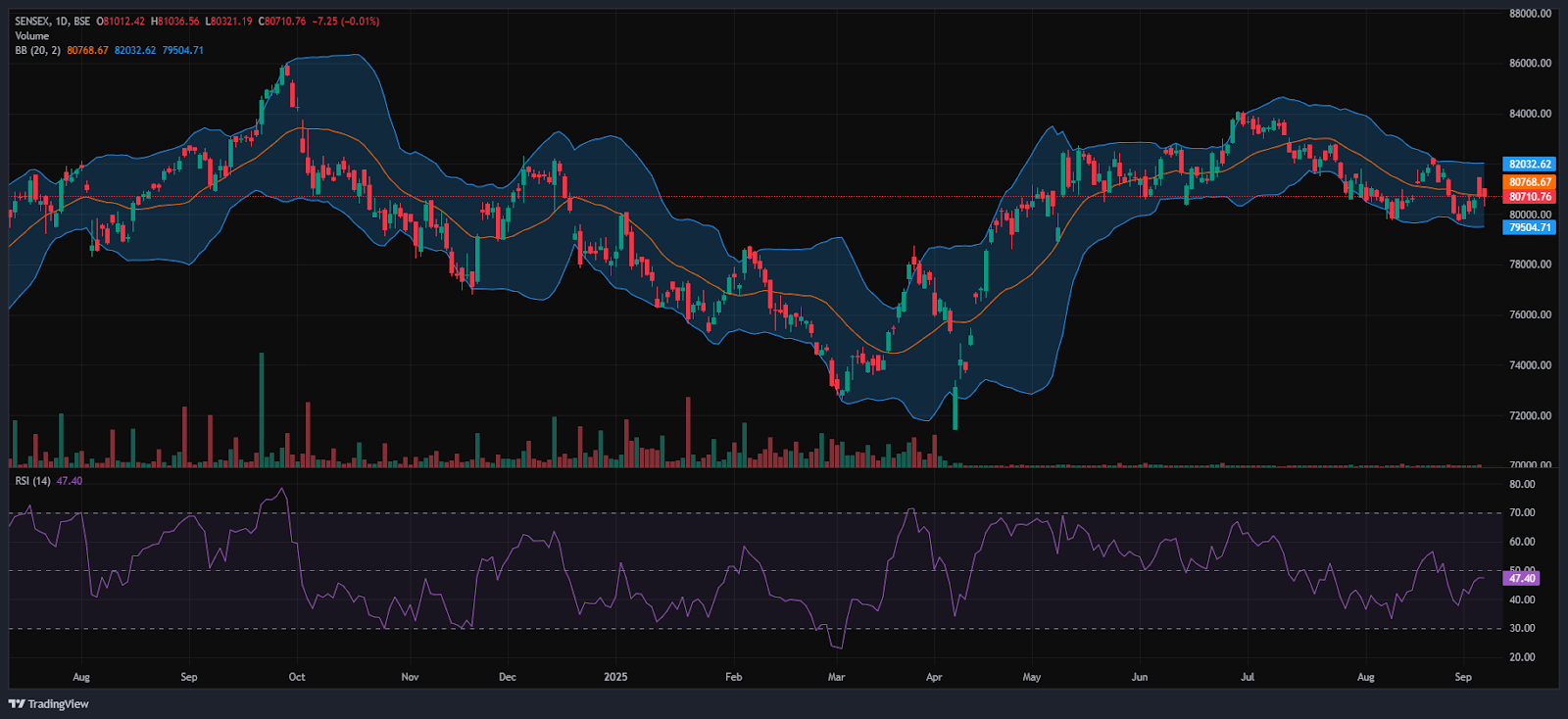Viewport: 1568px width, 719px height.
Task: Click the 86000.00 level on price axis
Action: [1530, 64]
